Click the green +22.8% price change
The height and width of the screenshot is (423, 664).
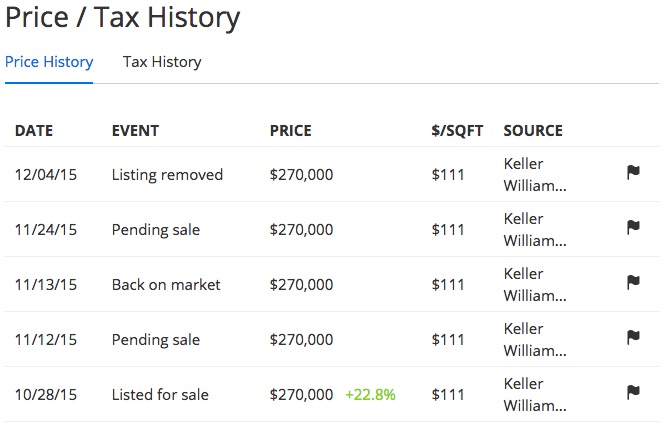(371, 395)
